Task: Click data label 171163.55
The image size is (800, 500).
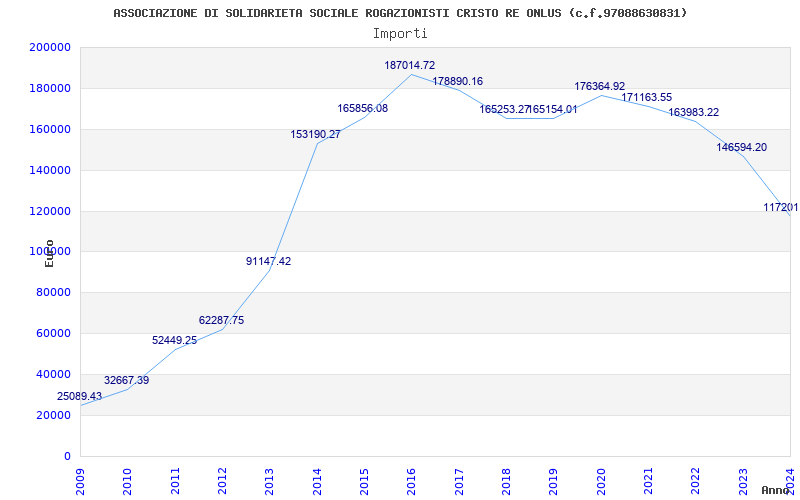Action: (x=647, y=97)
